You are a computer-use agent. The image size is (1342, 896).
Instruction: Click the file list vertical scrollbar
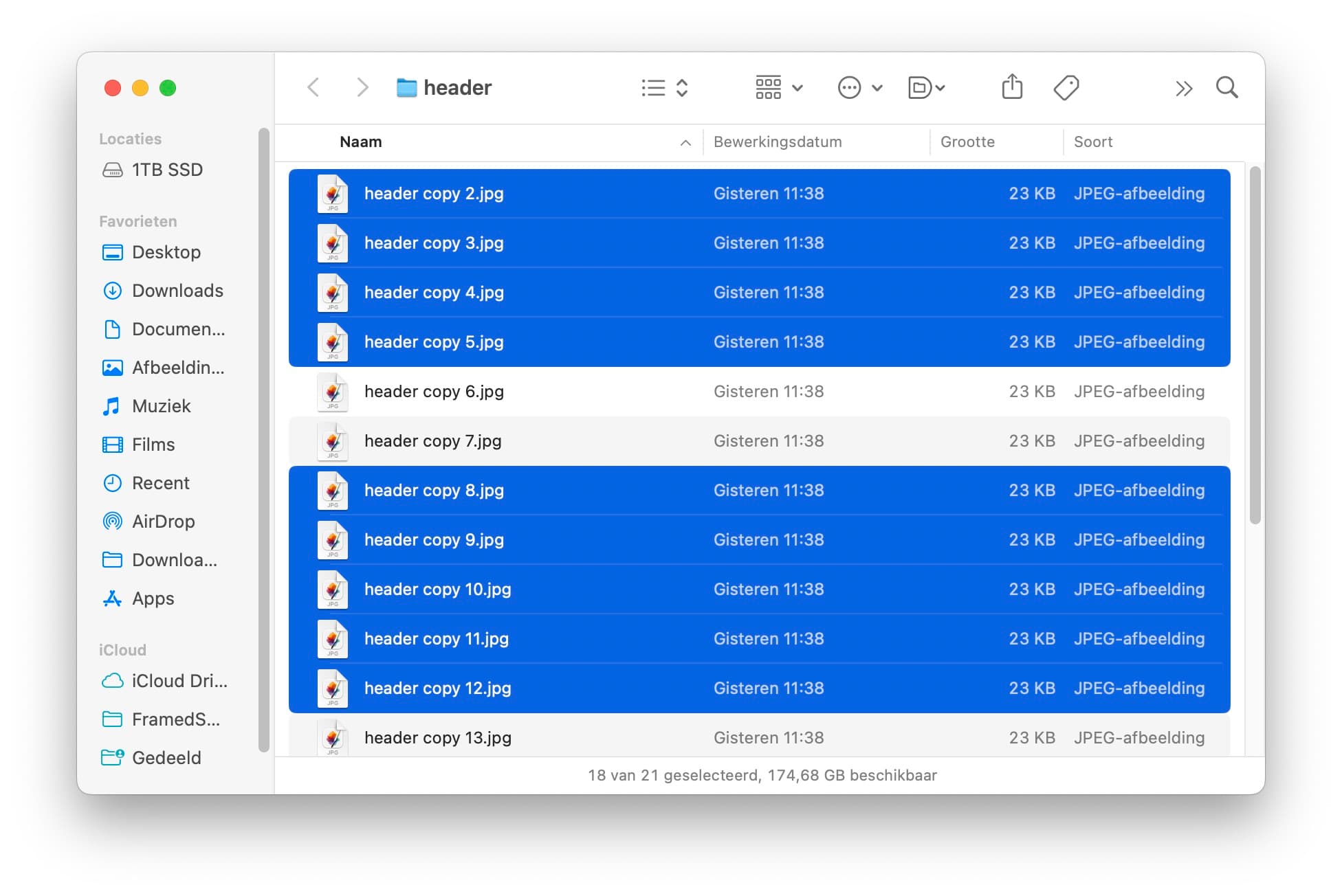(1255, 345)
